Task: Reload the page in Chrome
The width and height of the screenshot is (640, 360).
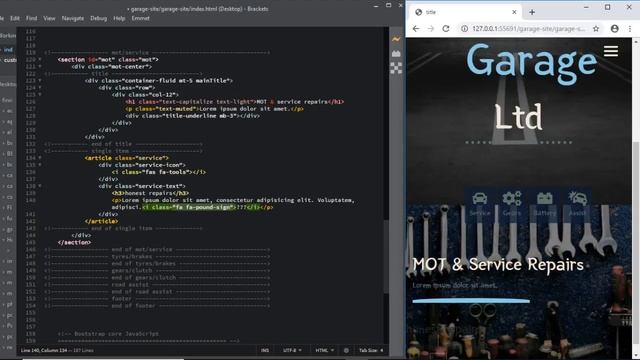Action: (446, 29)
